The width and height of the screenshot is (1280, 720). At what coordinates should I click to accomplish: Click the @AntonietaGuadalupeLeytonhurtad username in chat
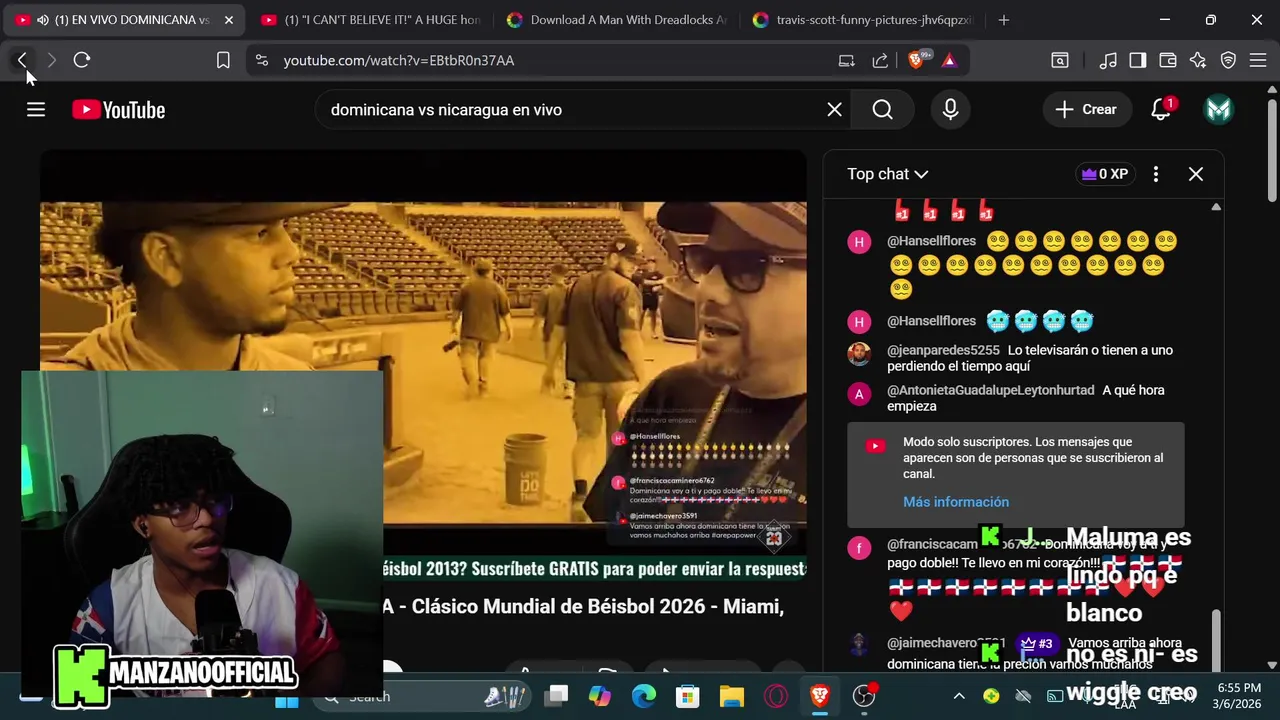coord(991,390)
